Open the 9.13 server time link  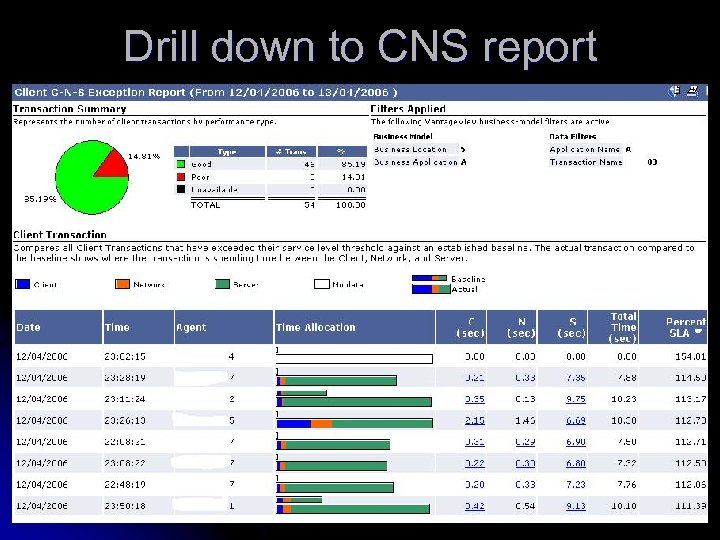(x=575, y=506)
